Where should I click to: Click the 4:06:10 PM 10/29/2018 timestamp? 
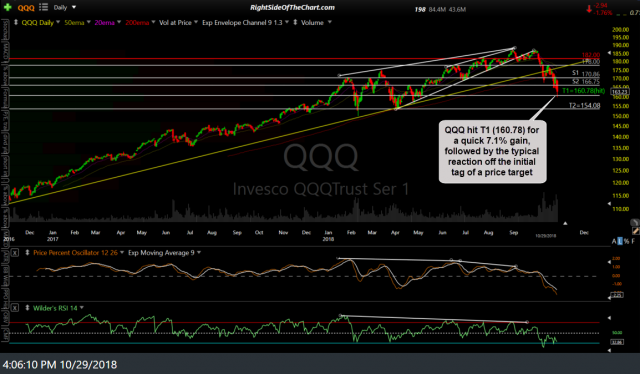point(60,365)
